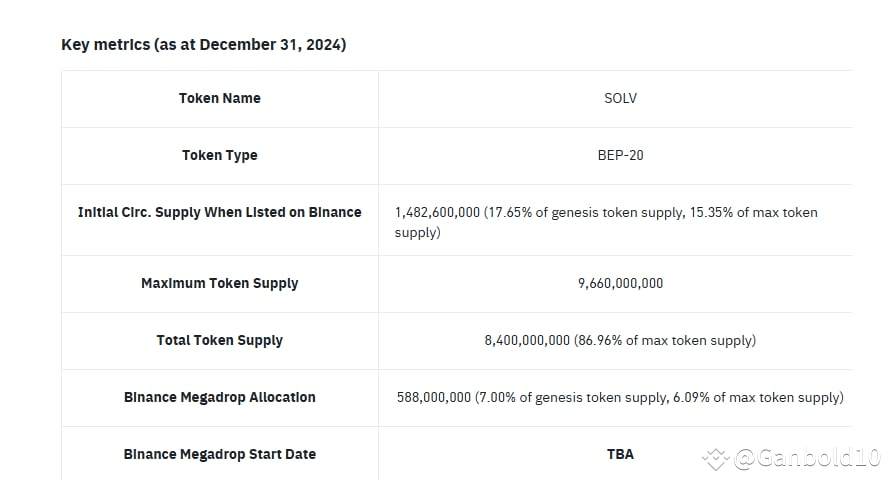Viewport: 889px width, 480px height.
Task: Click the 86.96% of max token supply text
Action: click(x=665, y=340)
